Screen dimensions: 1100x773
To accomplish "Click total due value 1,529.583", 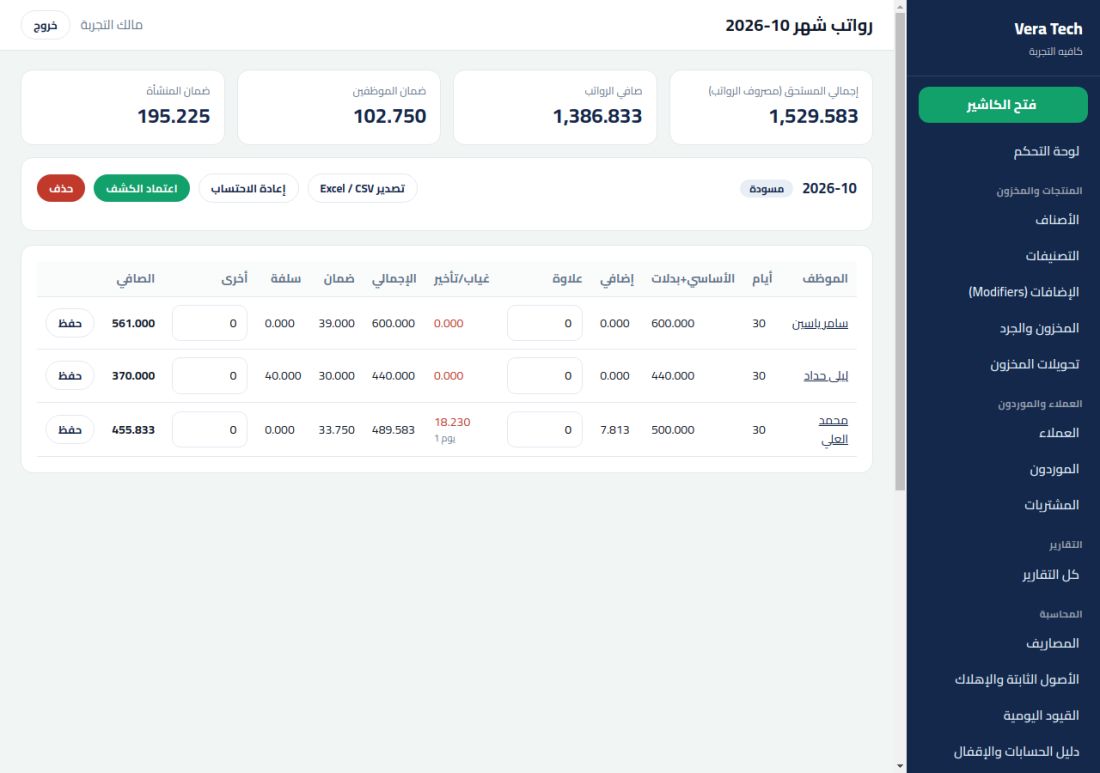I will point(814,116).
